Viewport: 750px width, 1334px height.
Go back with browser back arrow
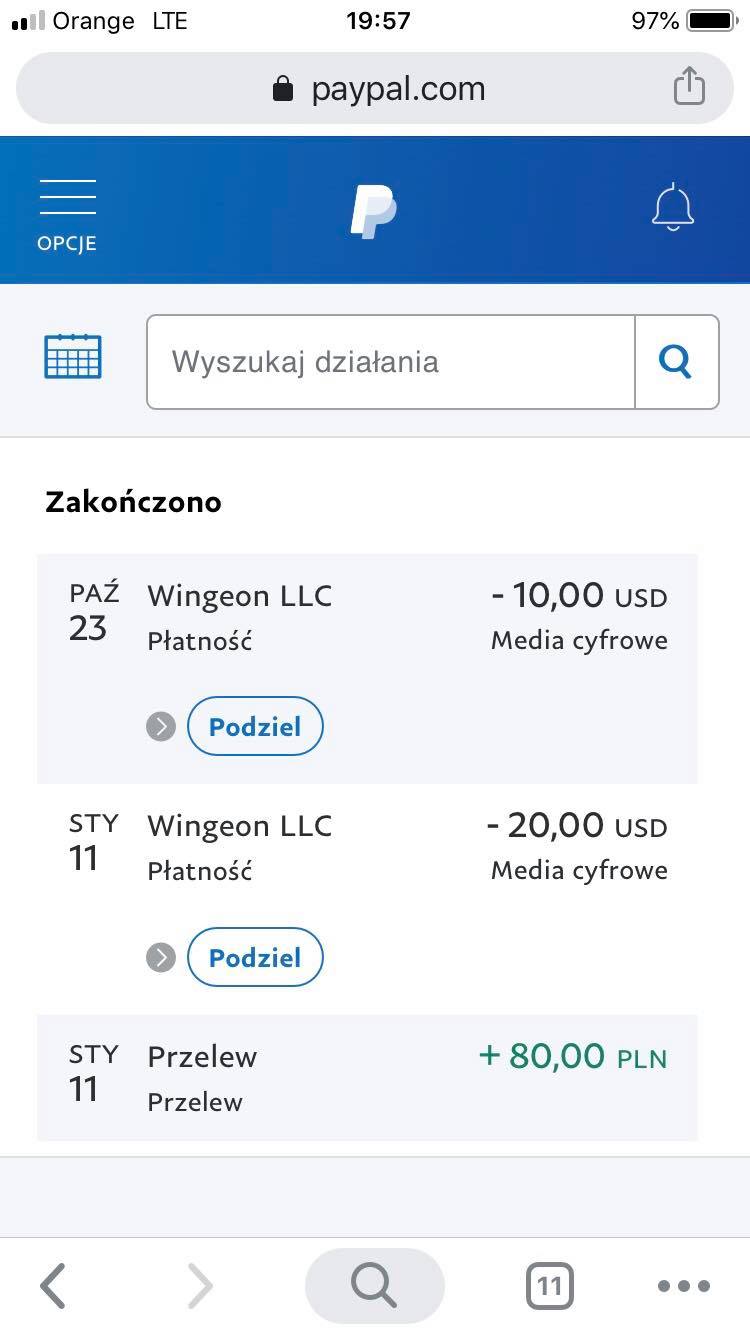pos(53,1286)
